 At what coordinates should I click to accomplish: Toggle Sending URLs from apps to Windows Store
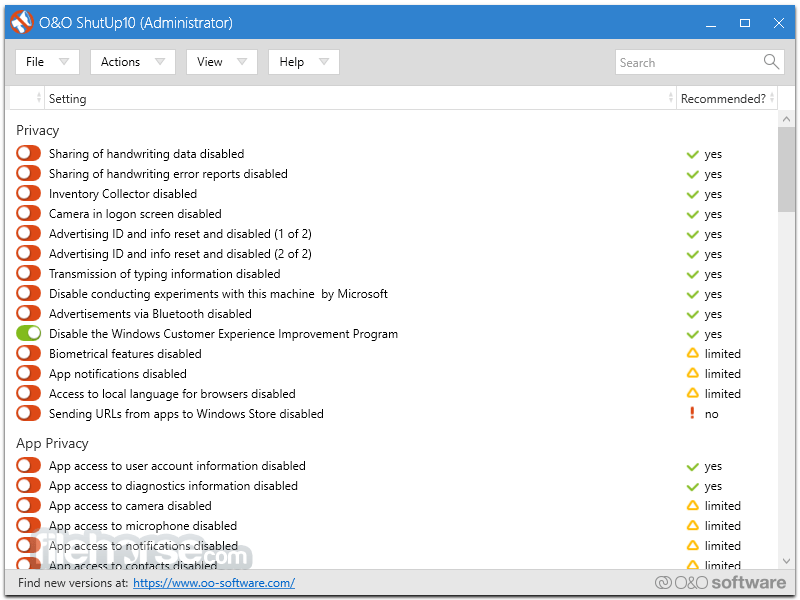pos(28,413)
